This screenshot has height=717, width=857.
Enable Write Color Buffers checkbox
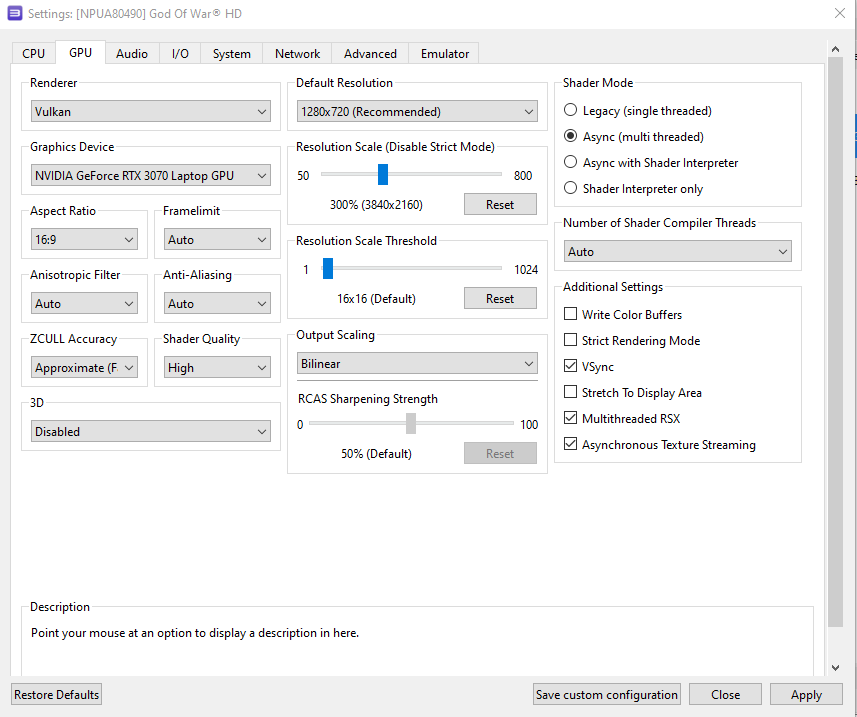tap(571, 315)
